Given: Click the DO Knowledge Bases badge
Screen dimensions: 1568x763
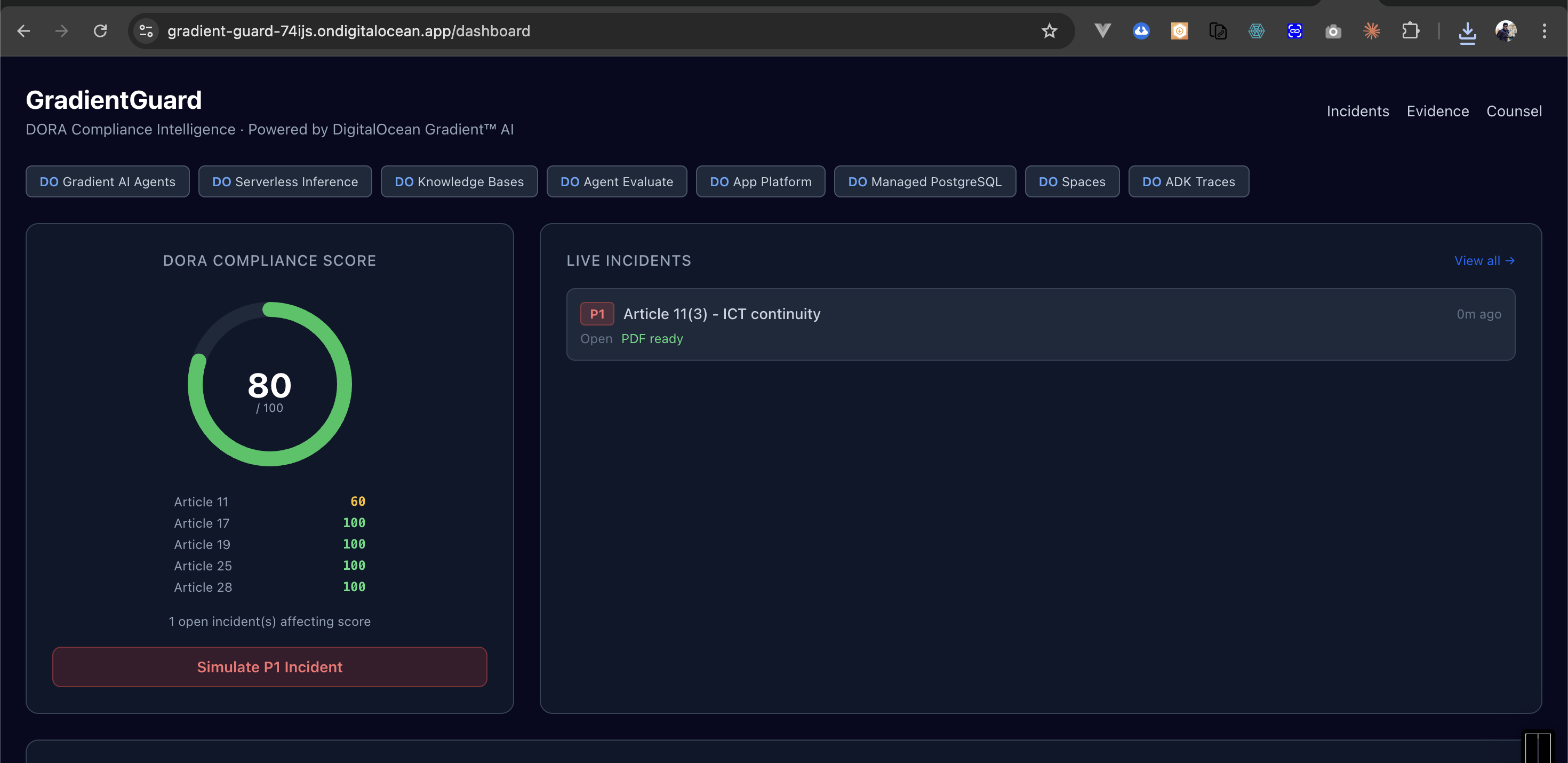Looking at the screenshot, I should [459, 182].
